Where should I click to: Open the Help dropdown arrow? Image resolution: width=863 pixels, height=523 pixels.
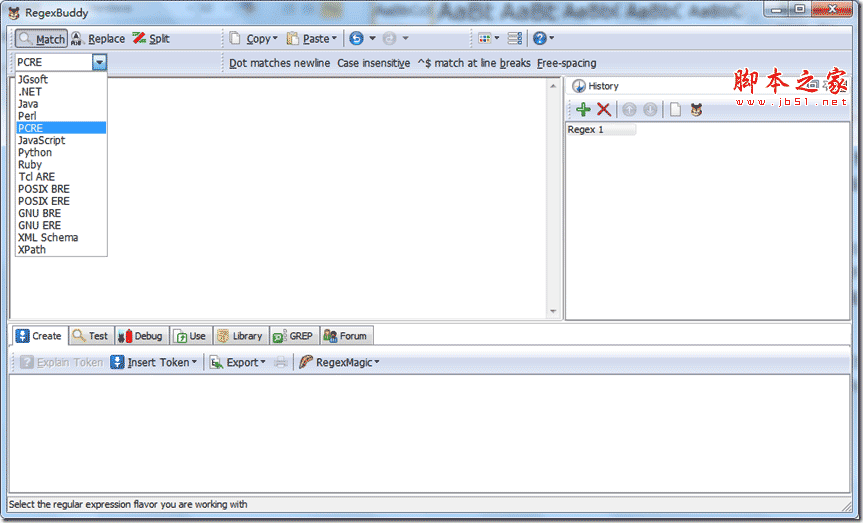pos(551,38)
